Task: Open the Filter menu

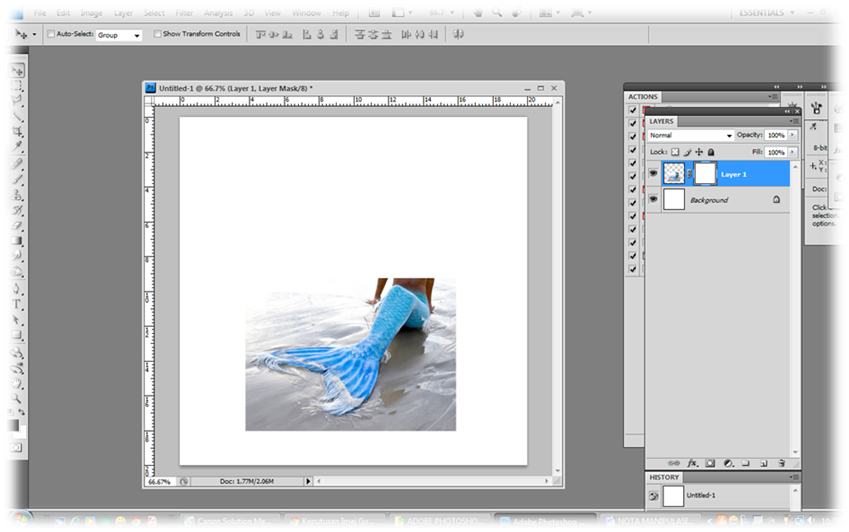Action: pos(184,13)
